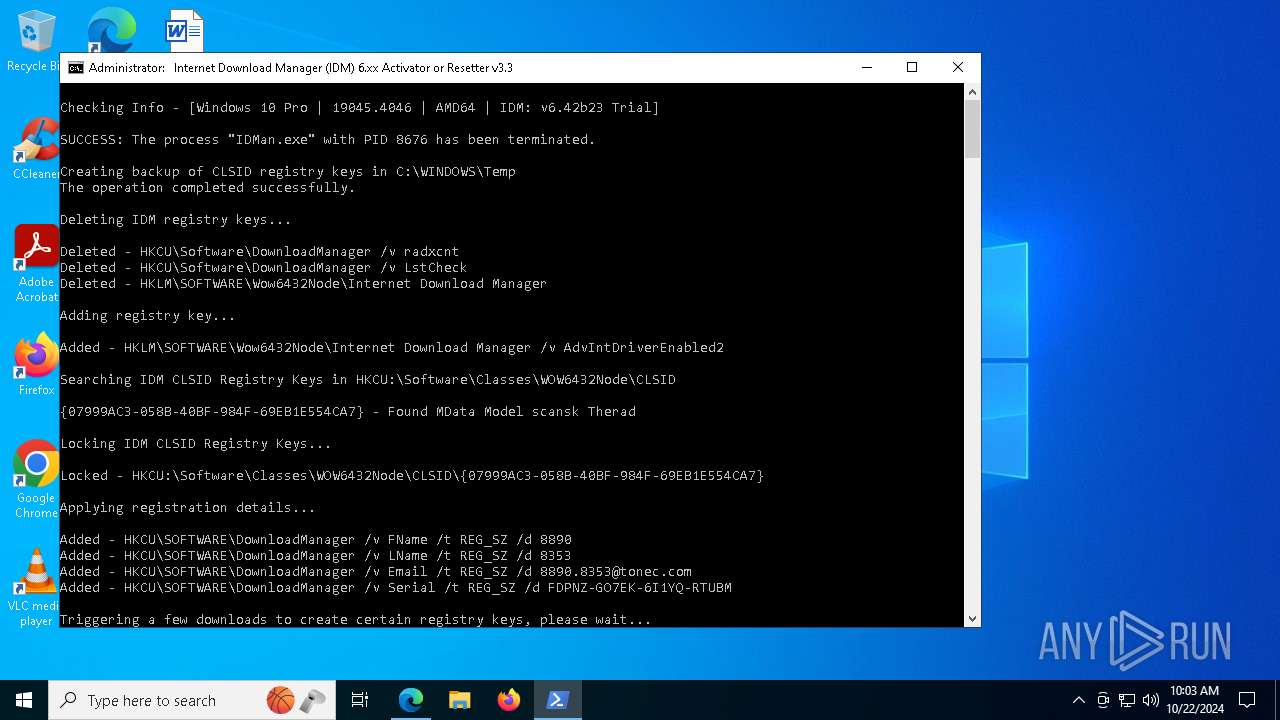The width and height of the screenshot is (1280, 720).
Task: Click 'Creating backup of CLSID registry keys' line
Action: coord(288,172)
